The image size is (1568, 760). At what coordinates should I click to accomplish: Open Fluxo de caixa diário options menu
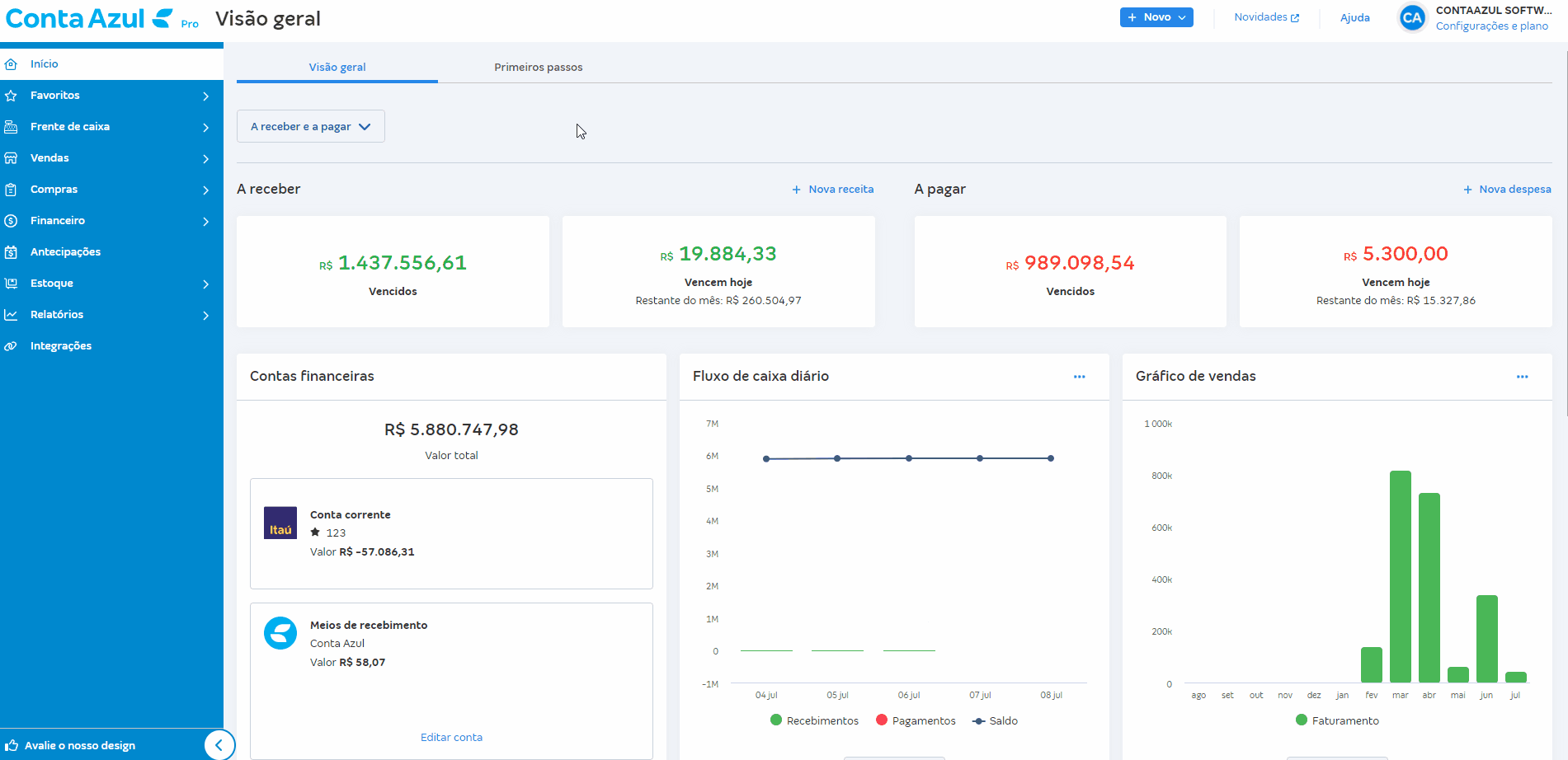(1079, 377)
